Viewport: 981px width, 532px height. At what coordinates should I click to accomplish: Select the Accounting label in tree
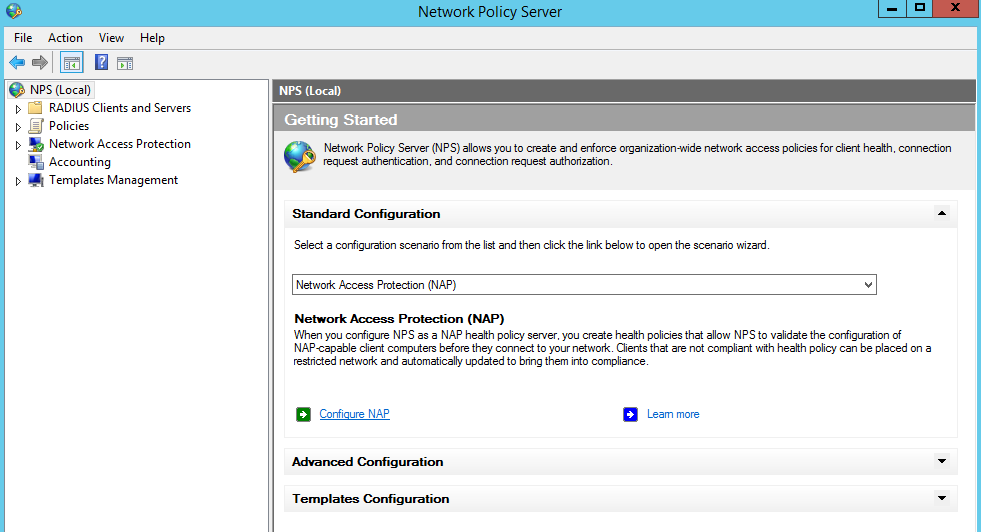pos(80,162)
